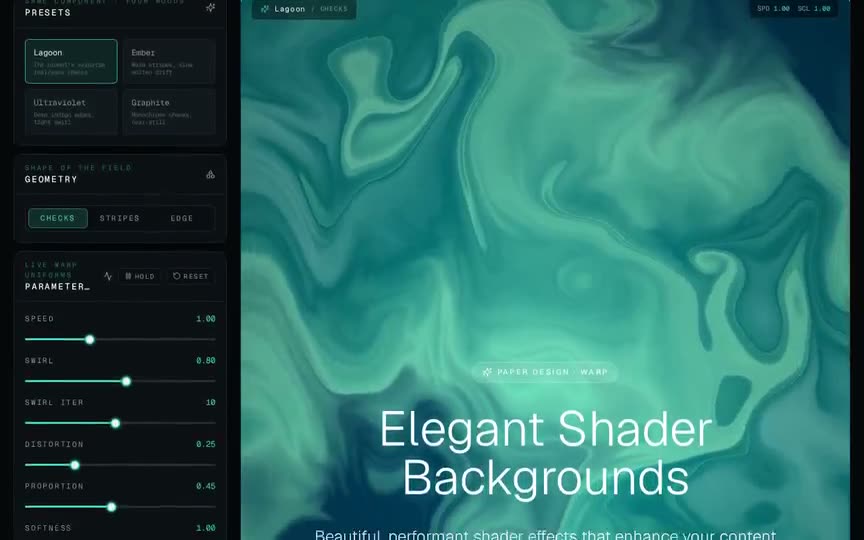
Task: Click the GEOMETRY section title
Action: click(51, 179)
